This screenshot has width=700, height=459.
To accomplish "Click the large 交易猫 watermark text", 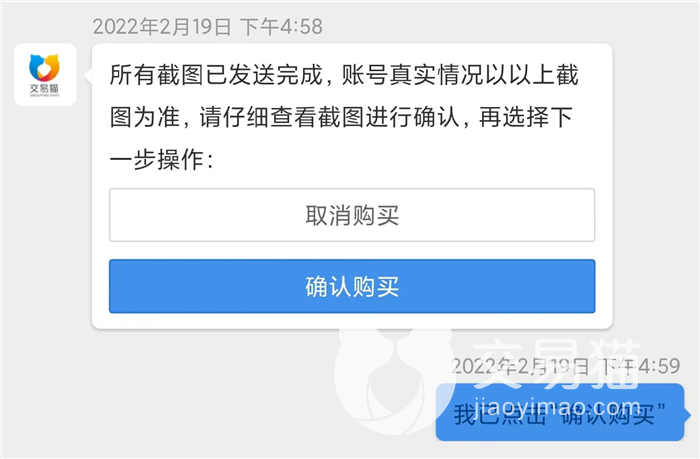I will pyautogui.click(x=556, y=364).
